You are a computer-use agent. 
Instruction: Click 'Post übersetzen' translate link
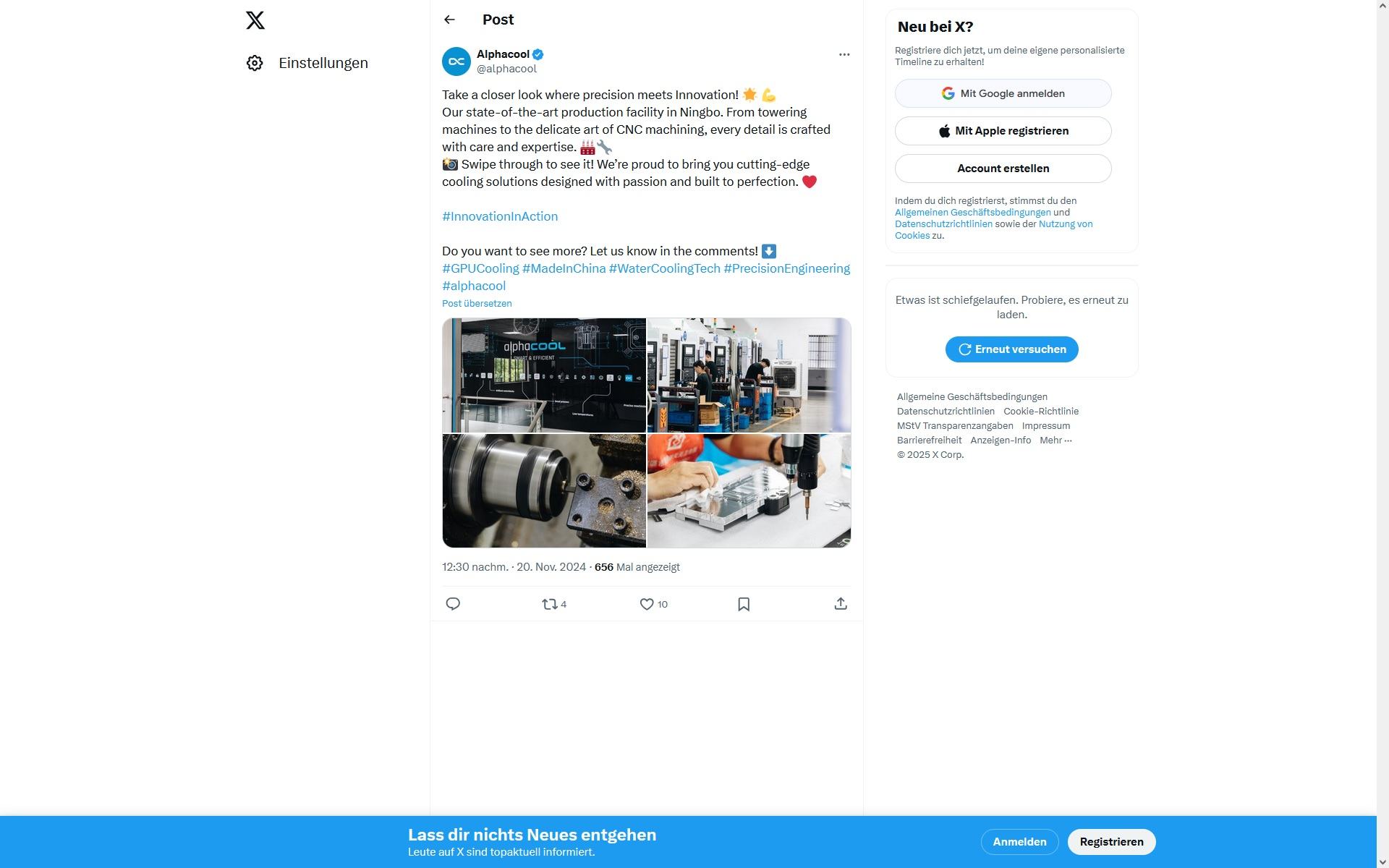[x=477, y=304]
